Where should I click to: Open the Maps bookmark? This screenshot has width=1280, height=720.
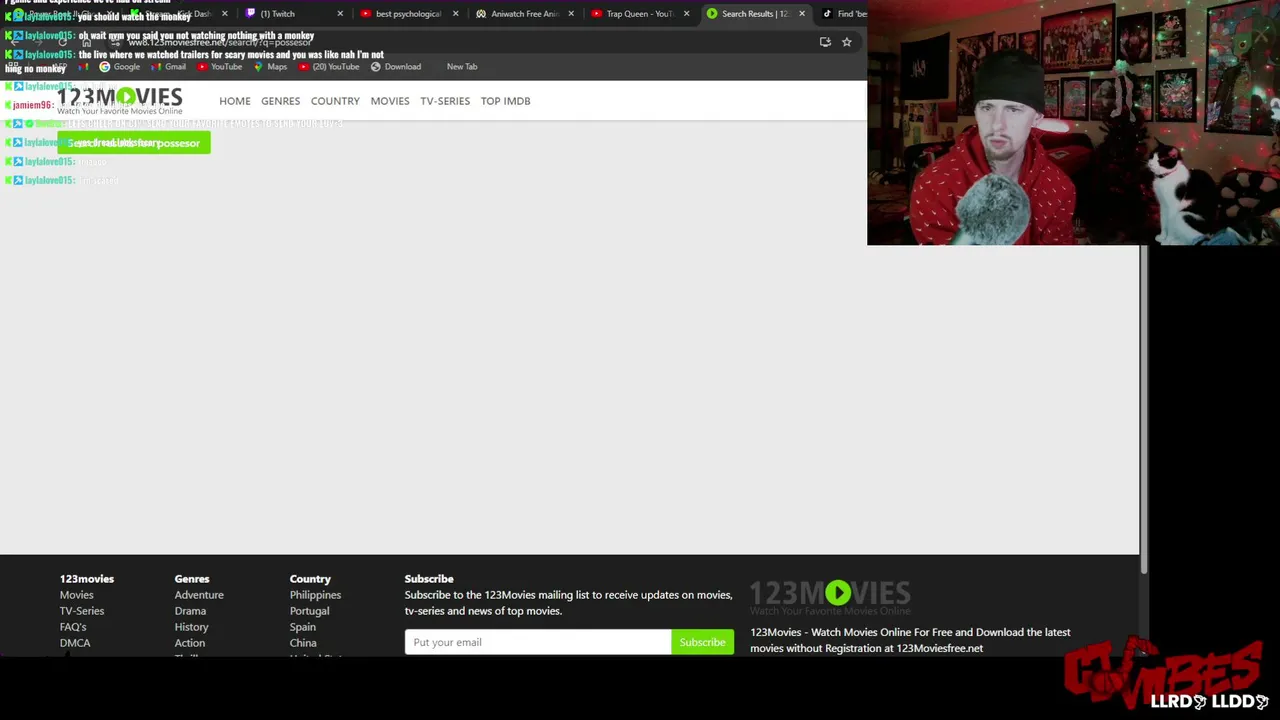pyautogui.click(x=270, y=67)
